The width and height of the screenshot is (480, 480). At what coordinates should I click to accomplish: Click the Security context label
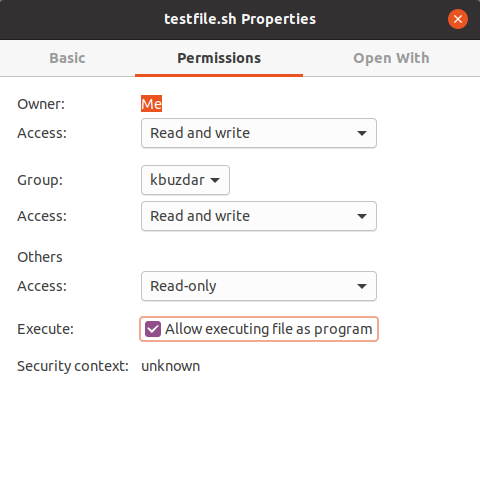pos(73,366)
